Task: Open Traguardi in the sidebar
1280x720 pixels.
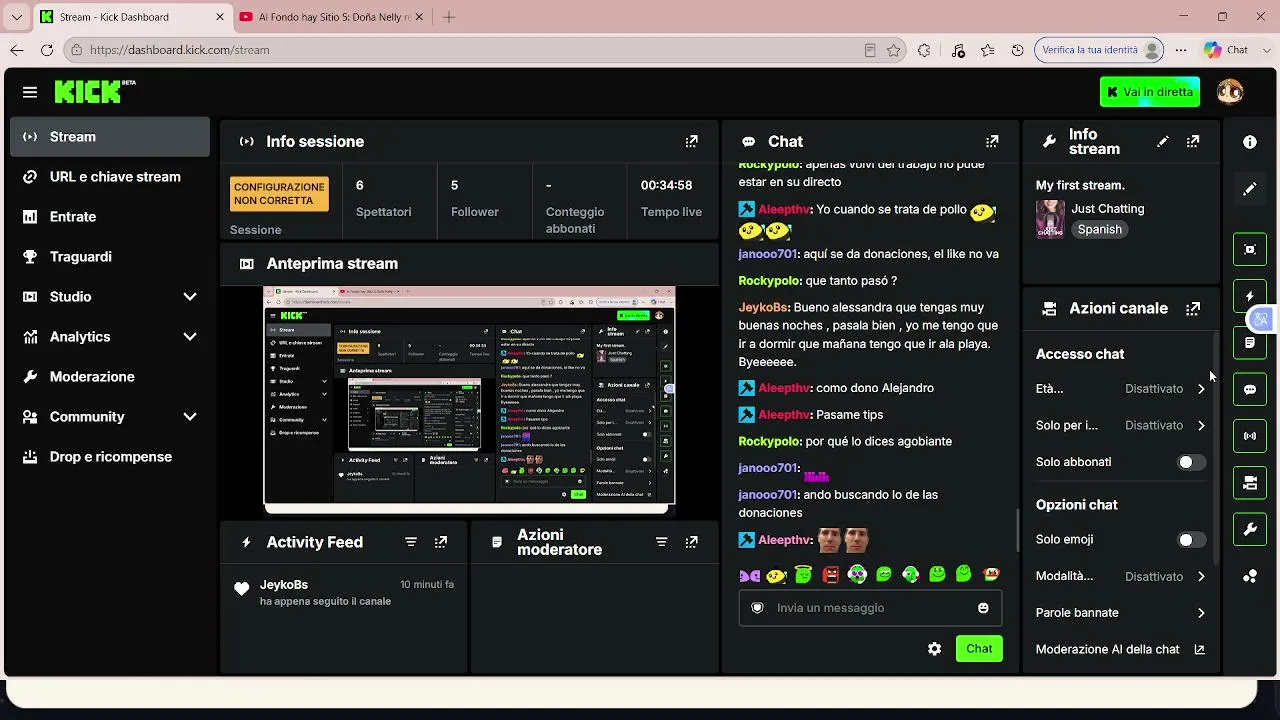Action: pos(110,257)
